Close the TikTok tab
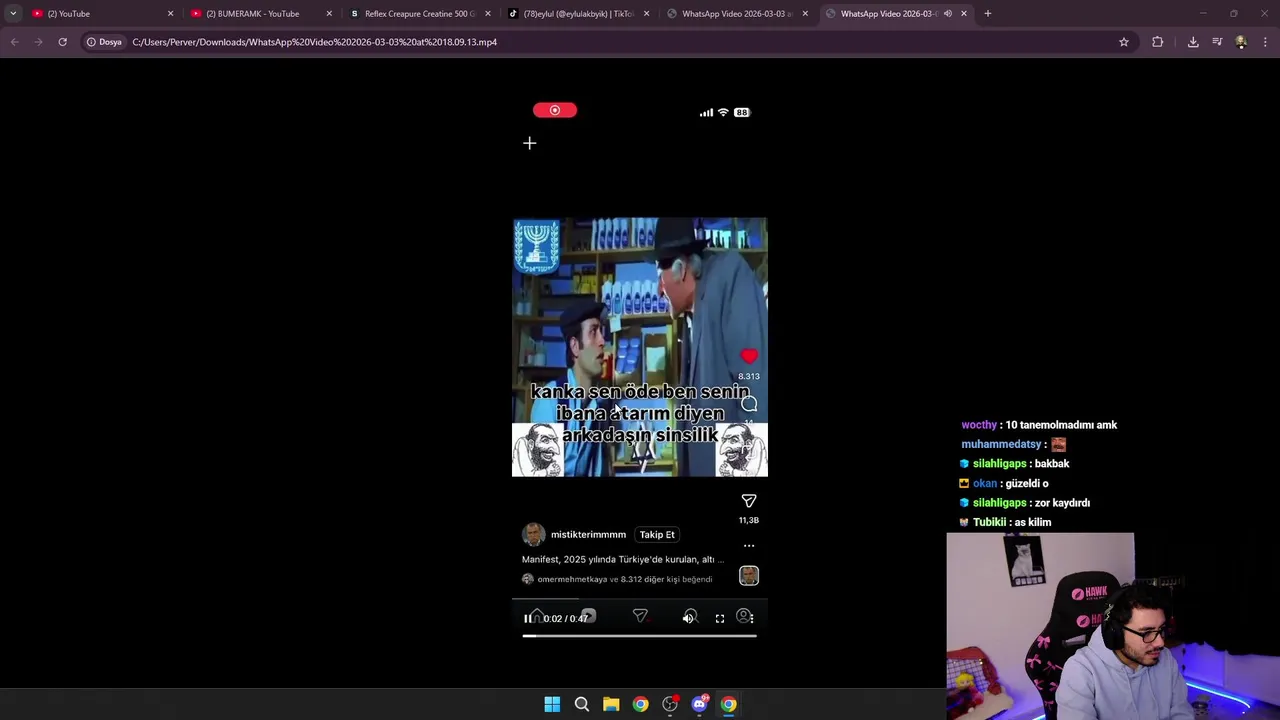Viewport: 1280px width, 720px height. (x=647, y=13)
